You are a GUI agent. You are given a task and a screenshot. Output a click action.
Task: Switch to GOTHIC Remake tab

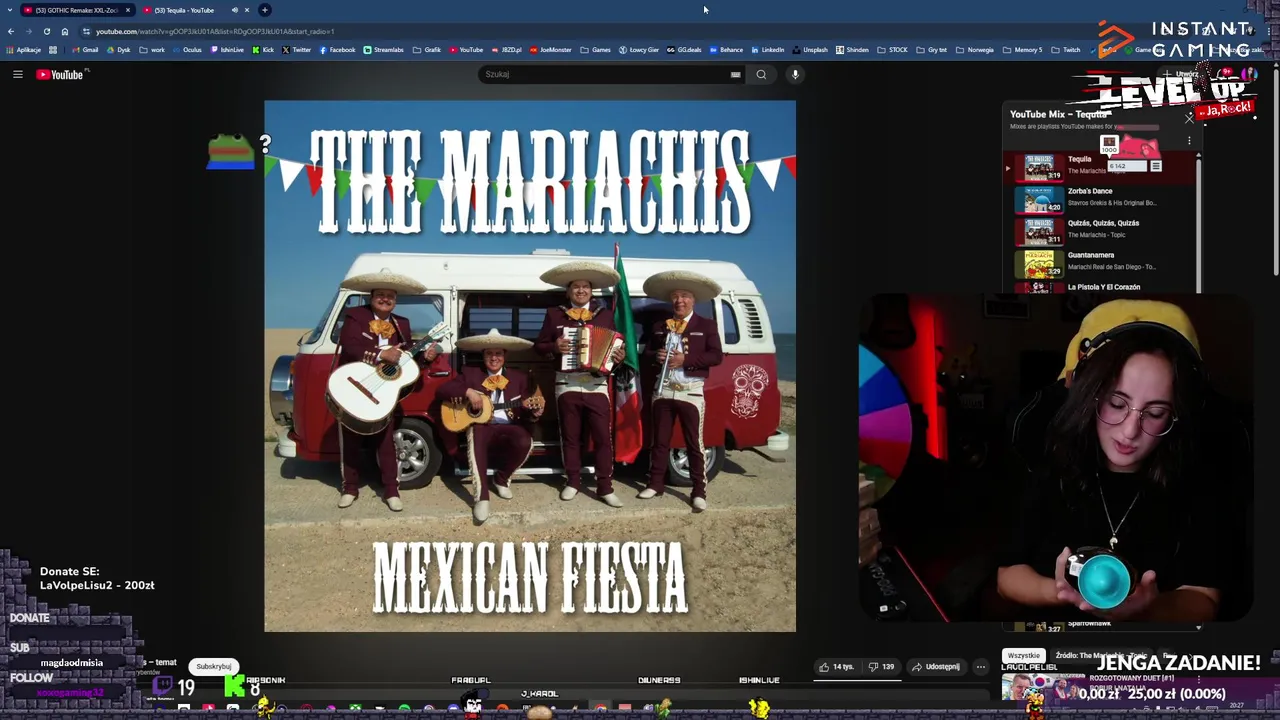pos(78,10)
